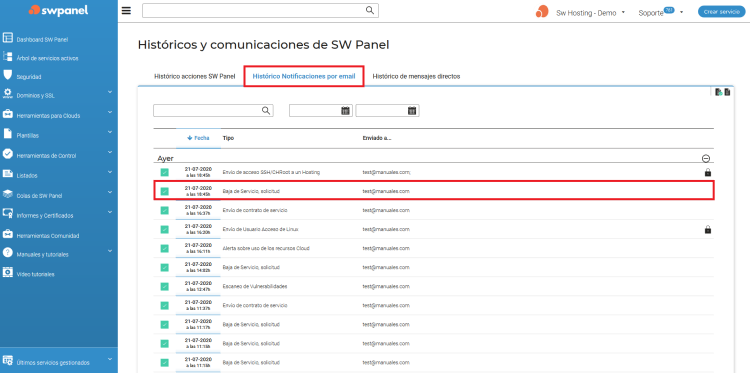Toggle checkbox for Envío de Usuario Acceso Linux
The width and height of the screenshot is (750, 373).
coord(165,230)
